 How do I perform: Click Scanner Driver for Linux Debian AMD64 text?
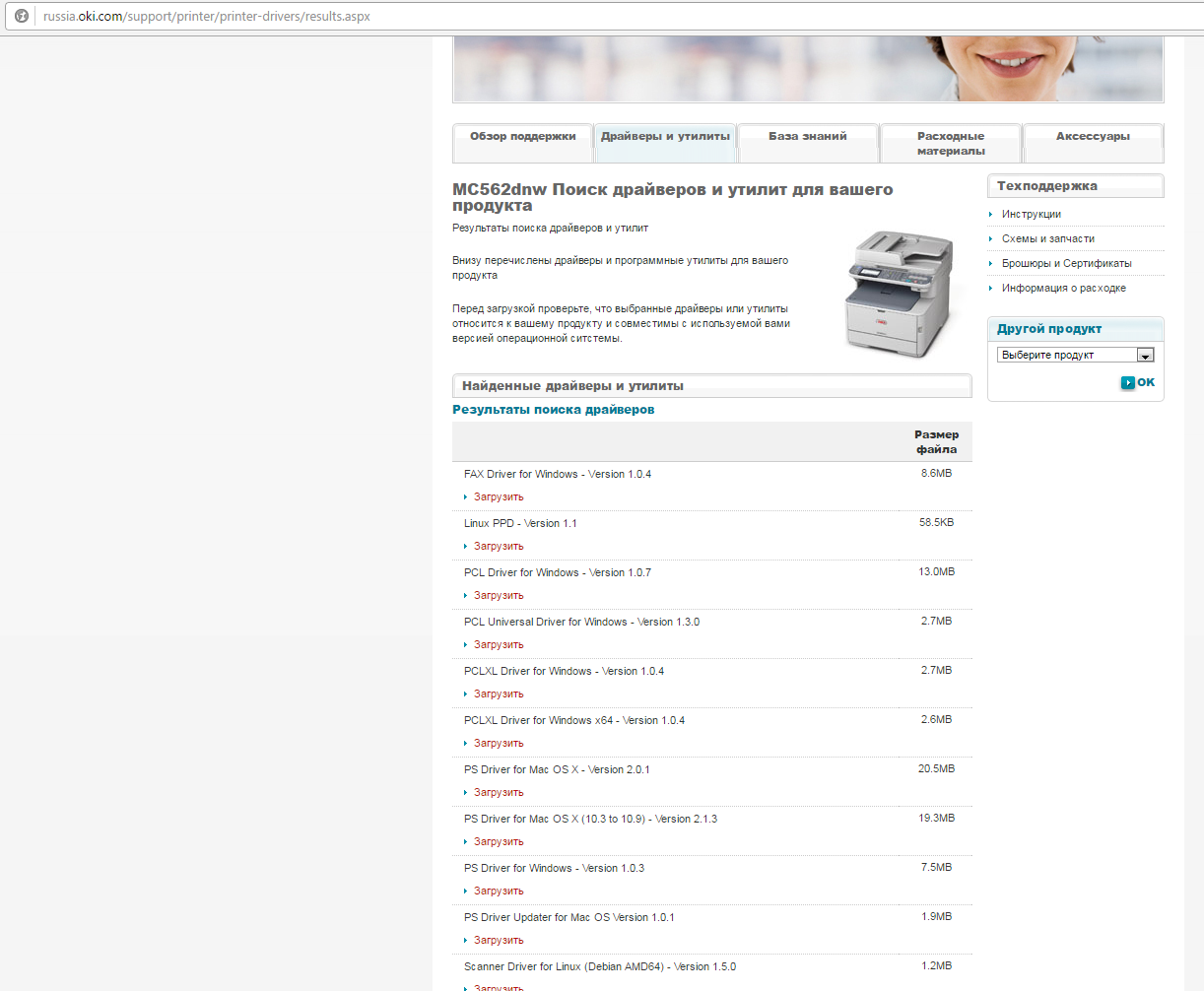[x=600, y=966]
